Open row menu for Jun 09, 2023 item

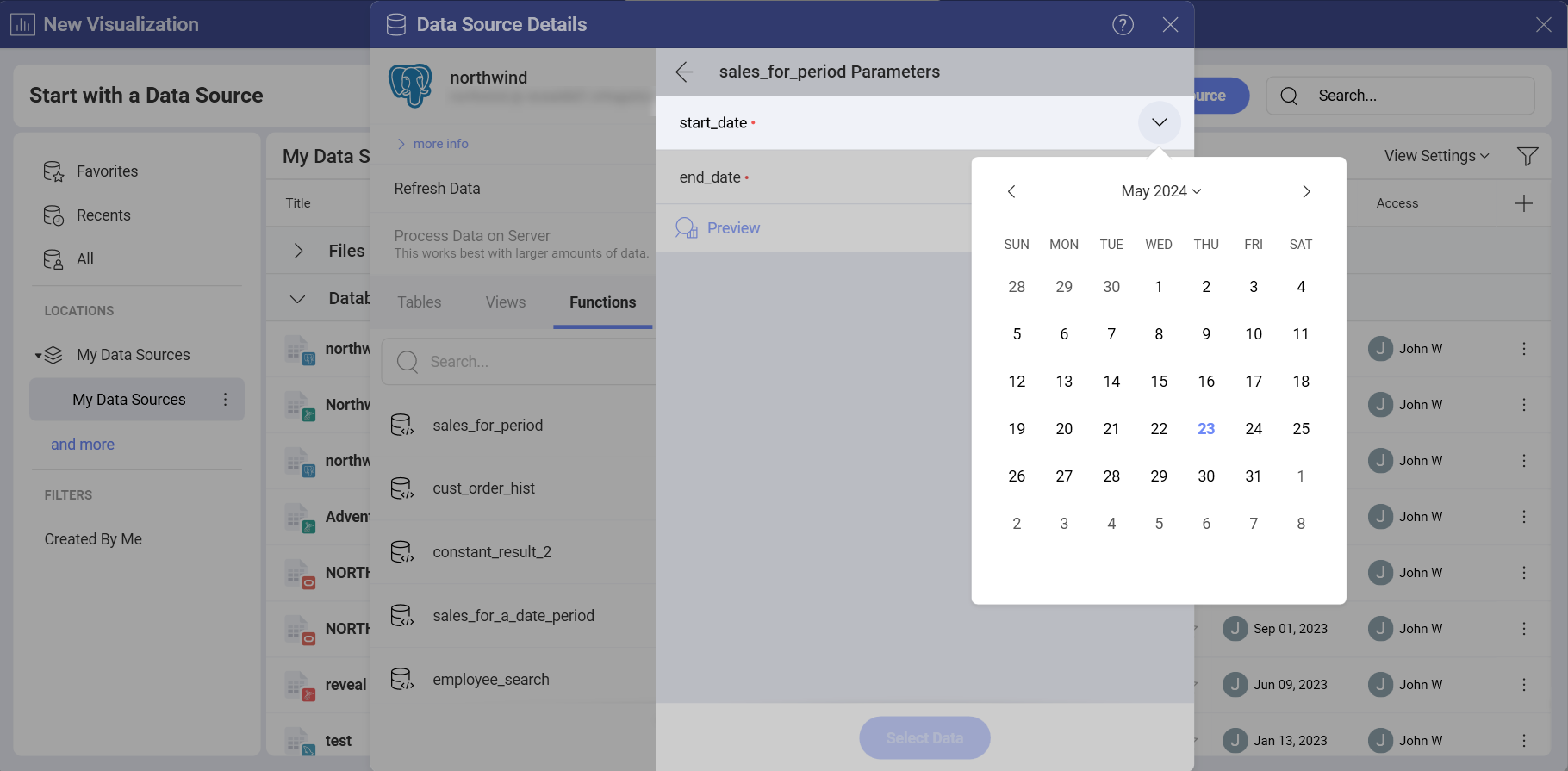[x=1524, y=685]
